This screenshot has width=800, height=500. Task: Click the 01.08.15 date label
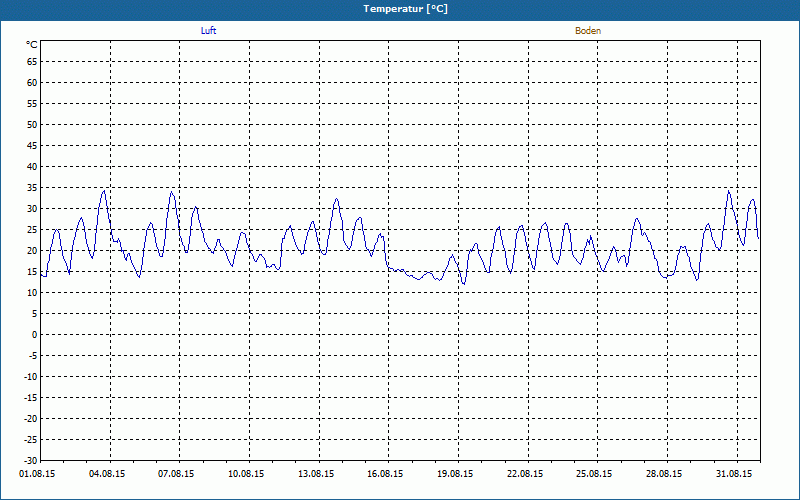37,474
